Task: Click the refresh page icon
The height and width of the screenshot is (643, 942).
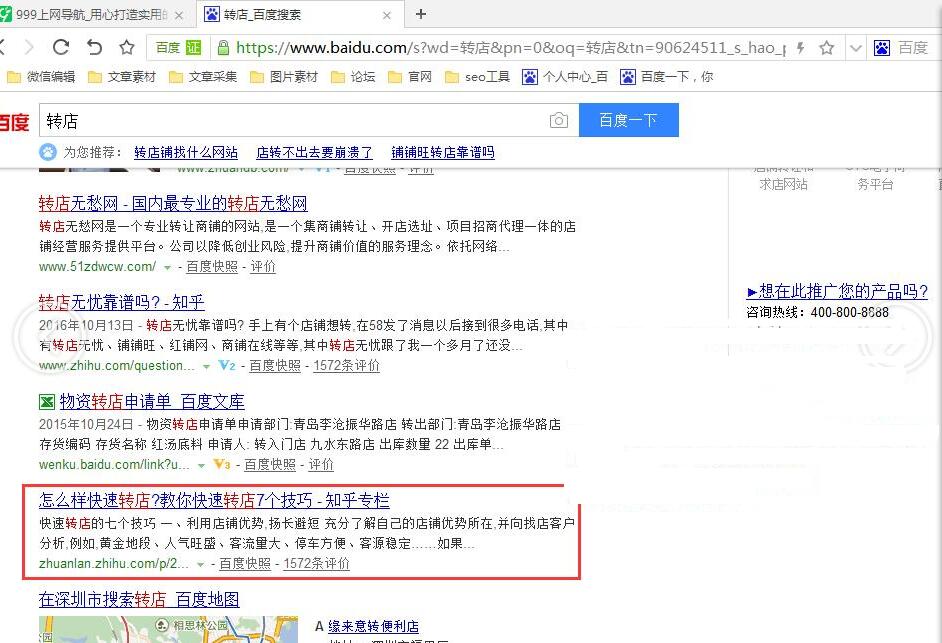Action: 61,46
